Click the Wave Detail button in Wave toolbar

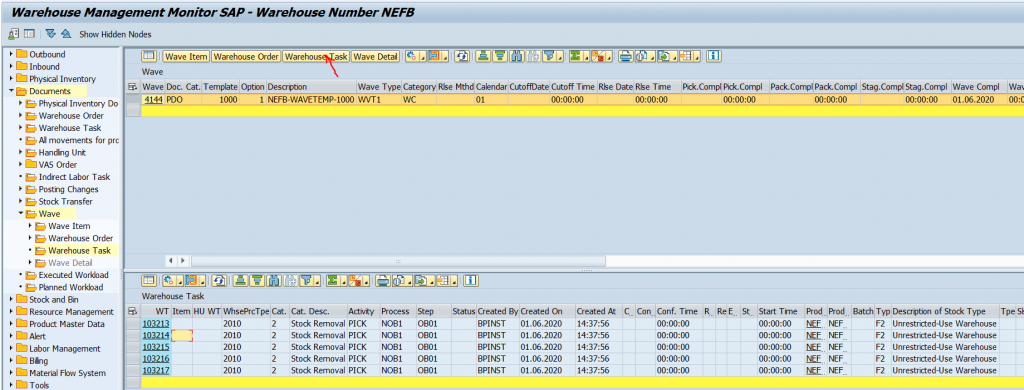(x=376, y=57)
